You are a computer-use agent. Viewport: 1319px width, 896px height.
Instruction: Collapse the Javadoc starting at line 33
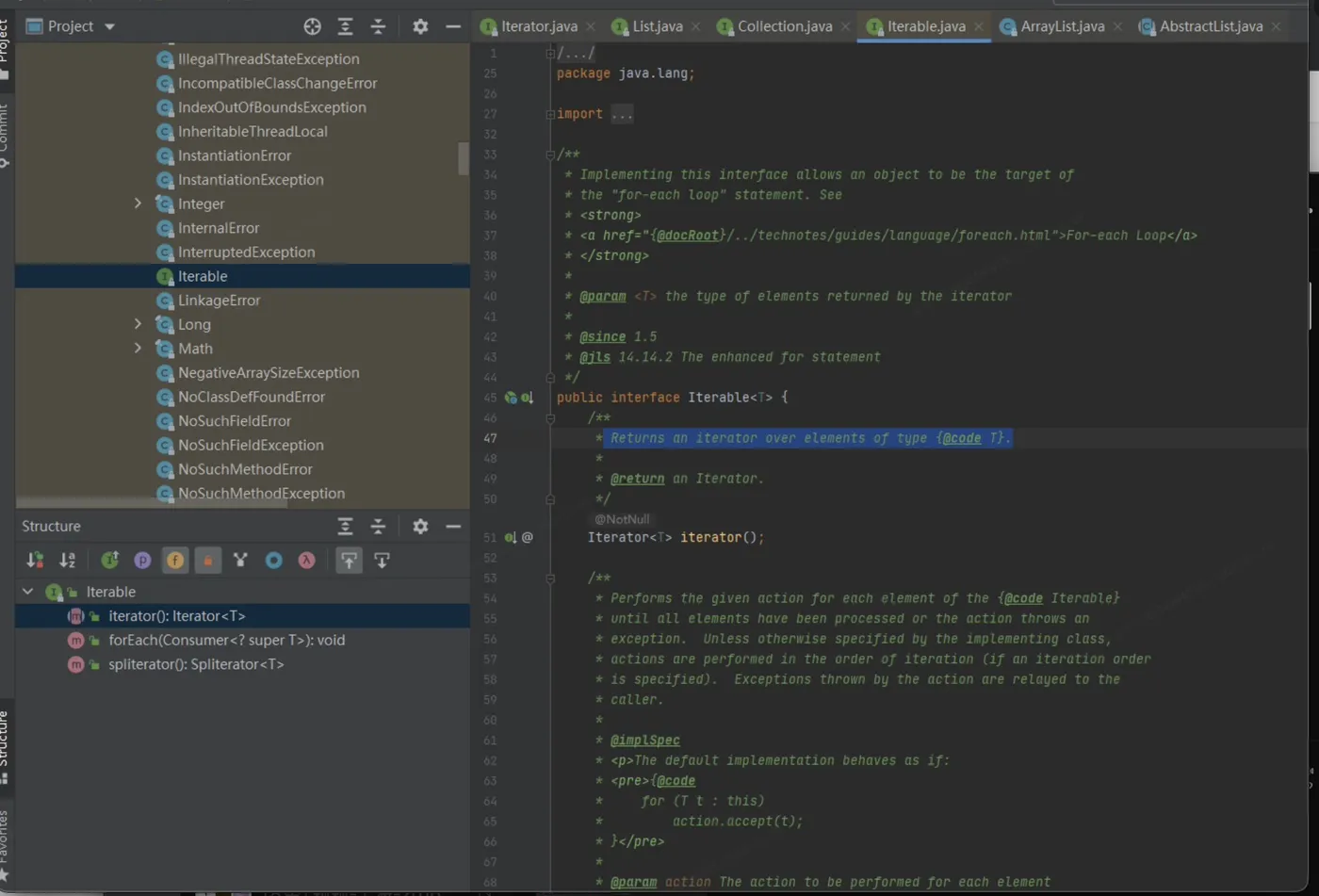tap(550, 155)
